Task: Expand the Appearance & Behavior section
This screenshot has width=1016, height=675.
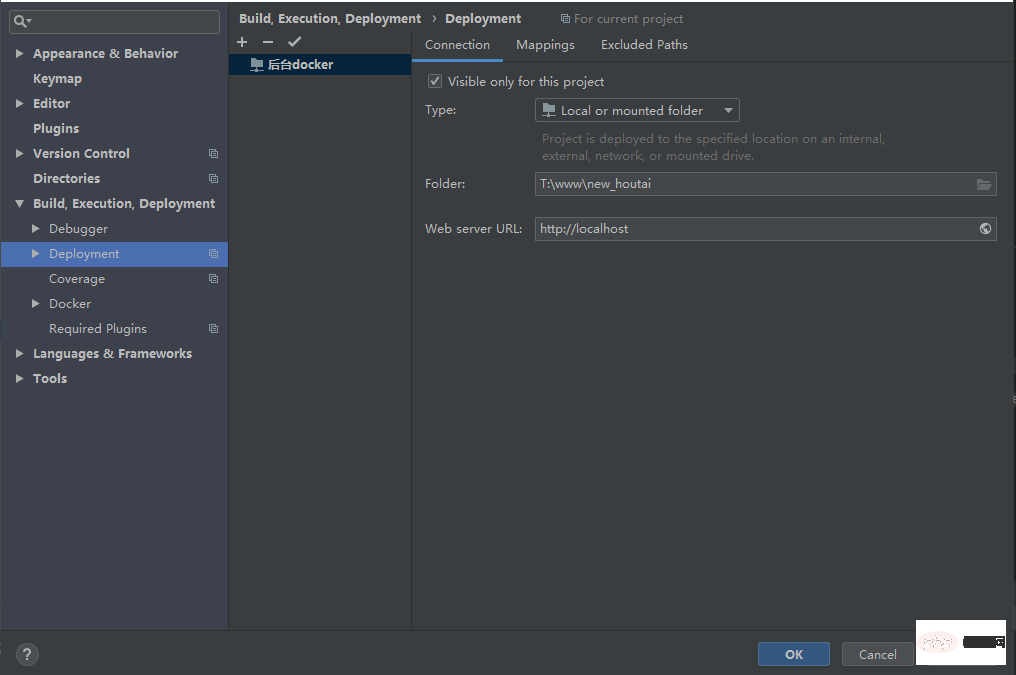Action: coord(20,54)
